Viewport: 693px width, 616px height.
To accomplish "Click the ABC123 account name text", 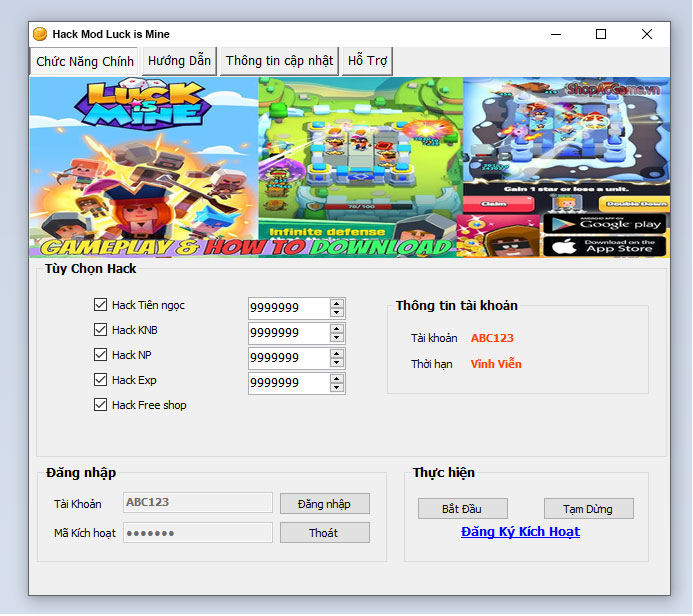I will click(x=492, y=338).
